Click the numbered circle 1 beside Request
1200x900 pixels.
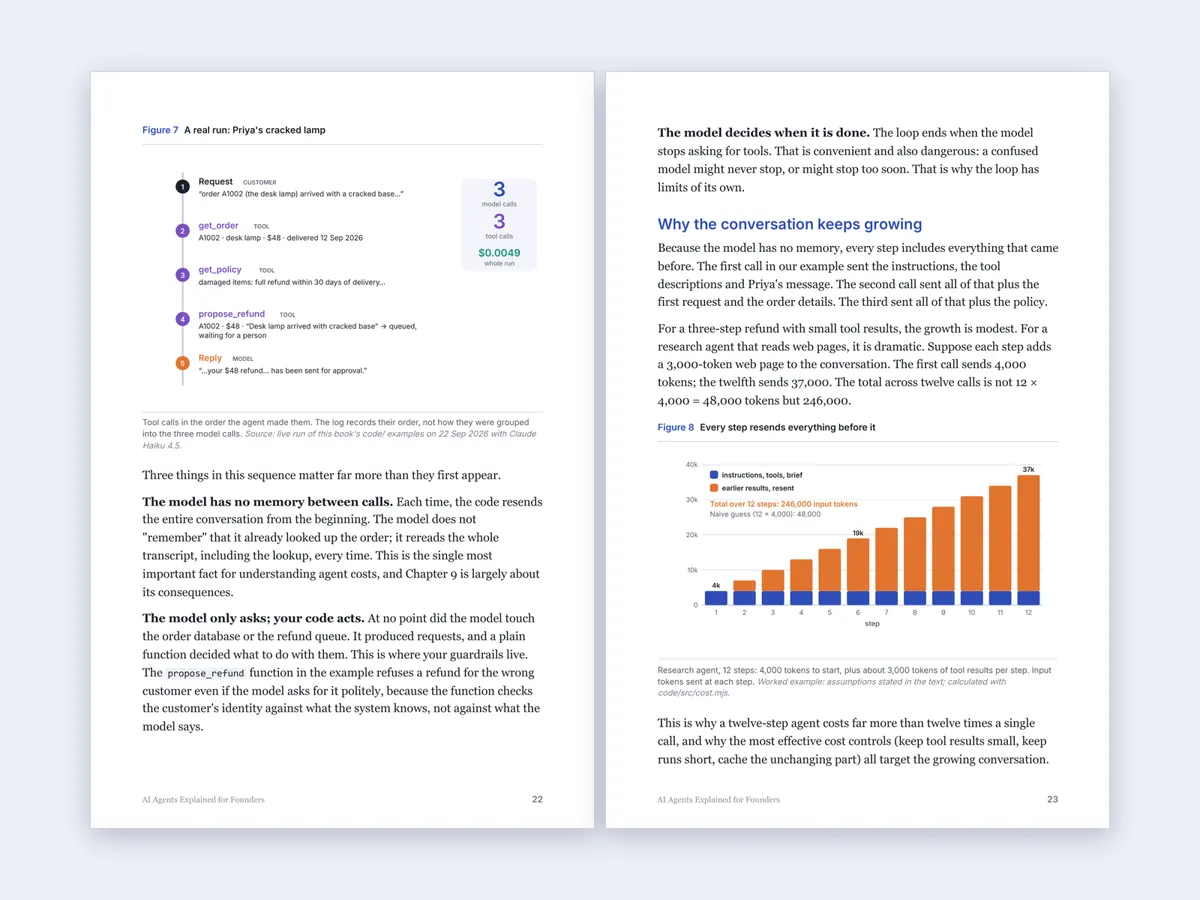point(182,186)
